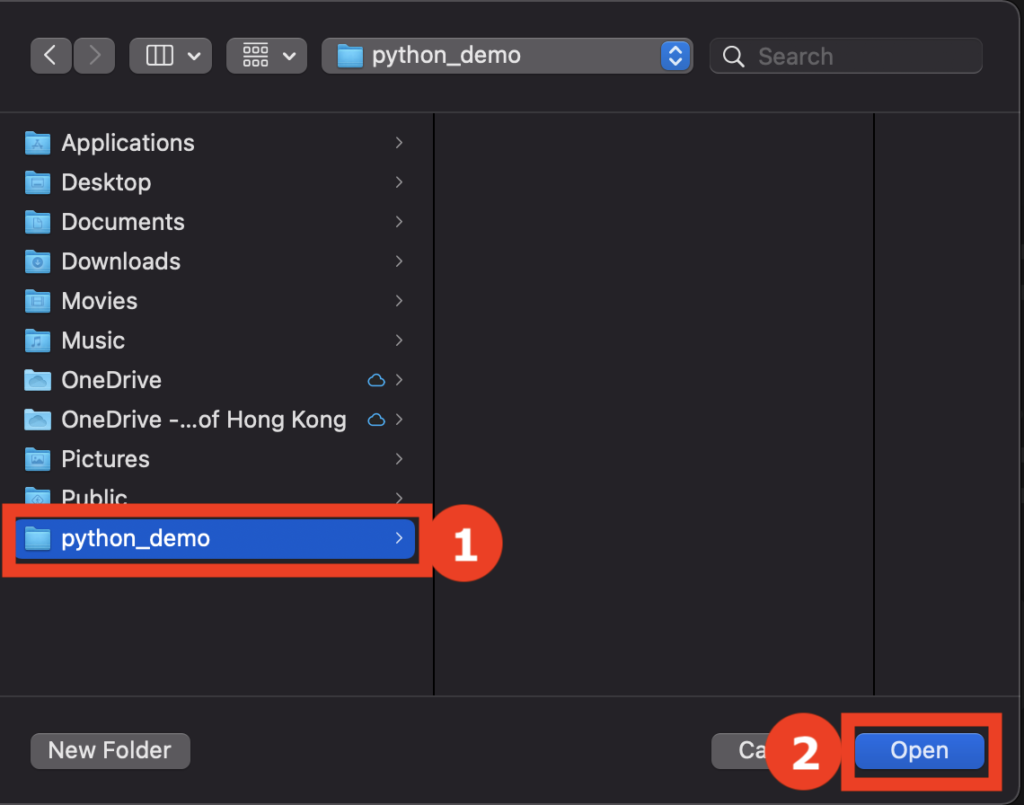Click the back navigation arrow

click(x=51, y=55)
